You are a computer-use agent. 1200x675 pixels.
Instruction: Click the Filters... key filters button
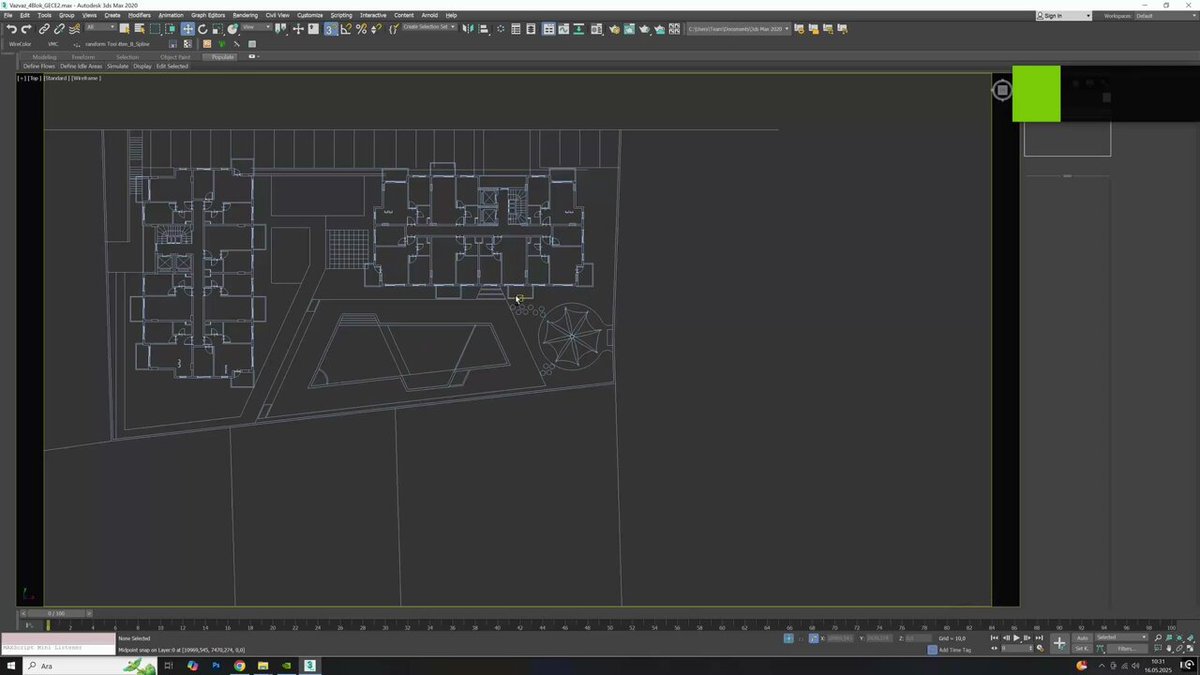1126,649
